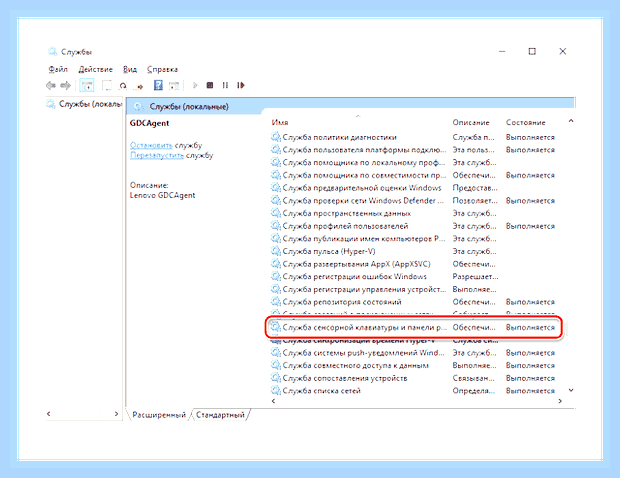The image size is (620, 478).
Task: Toggle the show/hide action pane icon
Action: pos(174,85)
